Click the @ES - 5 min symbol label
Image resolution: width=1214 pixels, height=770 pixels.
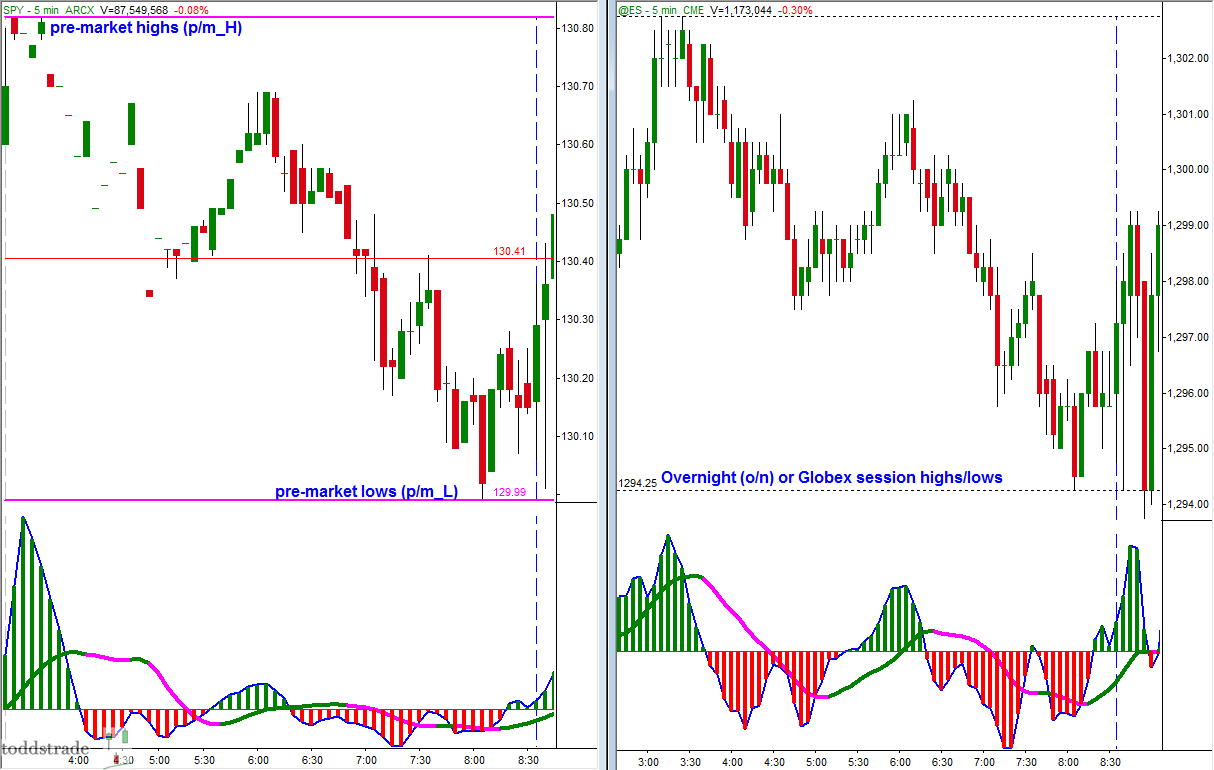[x=649, y=9]
